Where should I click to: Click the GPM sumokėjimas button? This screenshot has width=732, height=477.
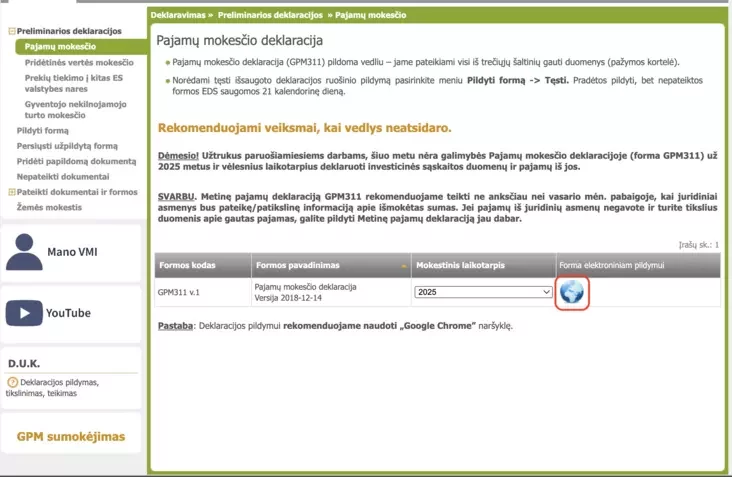click(x=71, y=437)
